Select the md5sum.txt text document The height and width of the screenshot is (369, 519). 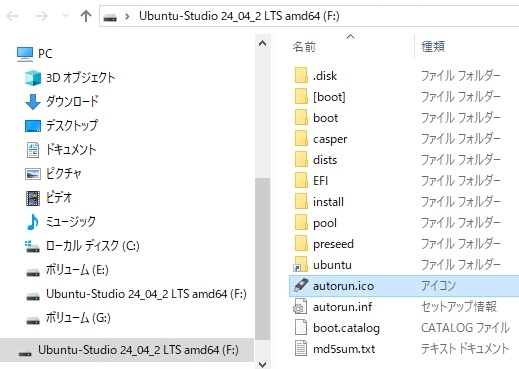coord(344,349)
